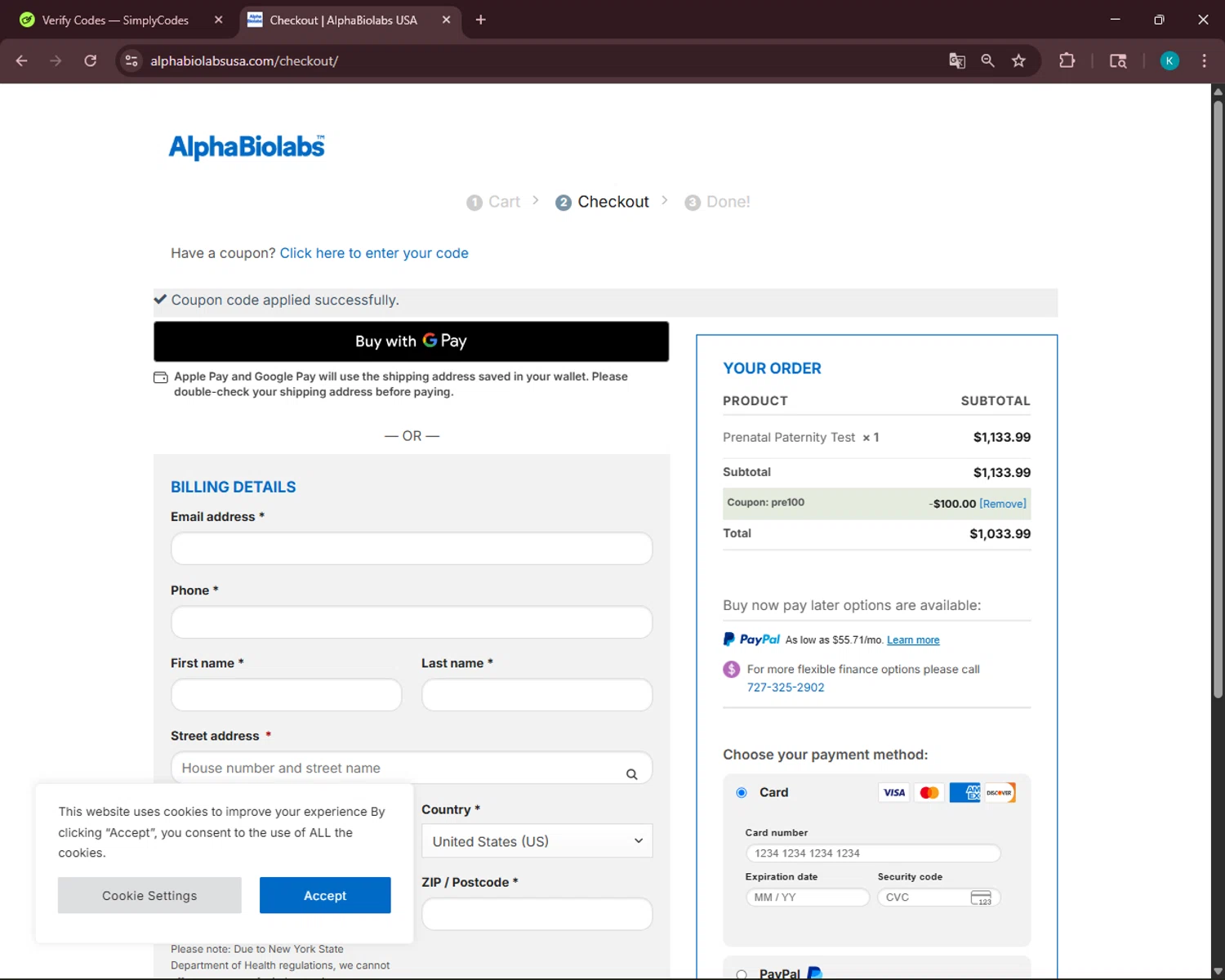Screen dimensions: 1225x980
Task: Open the side panel search icon
Action: (1118, 60)
